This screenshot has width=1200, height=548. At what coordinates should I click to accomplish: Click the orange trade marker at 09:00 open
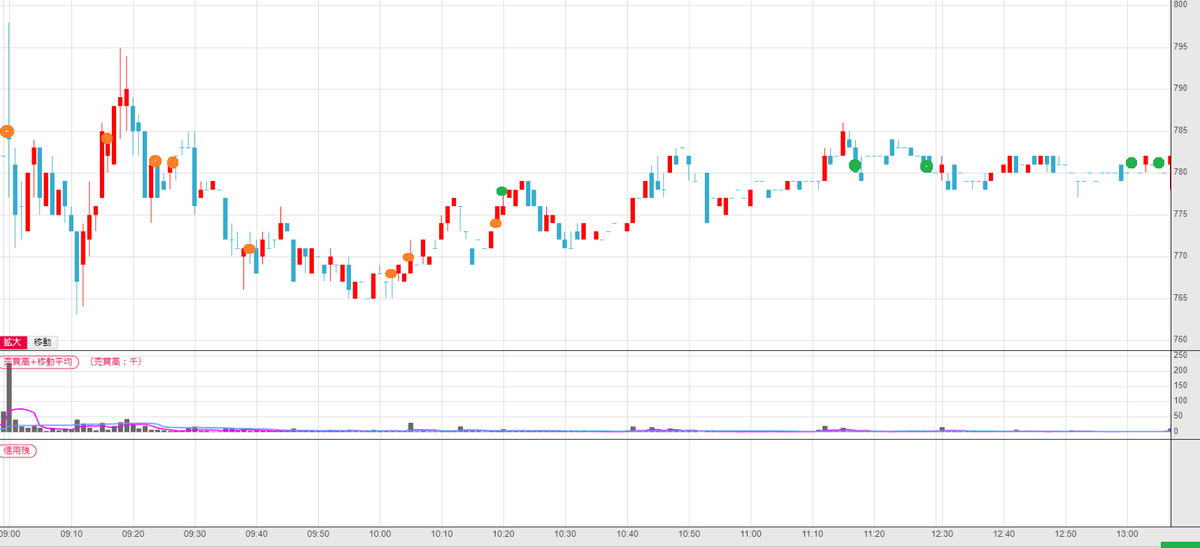pos(7,131)
